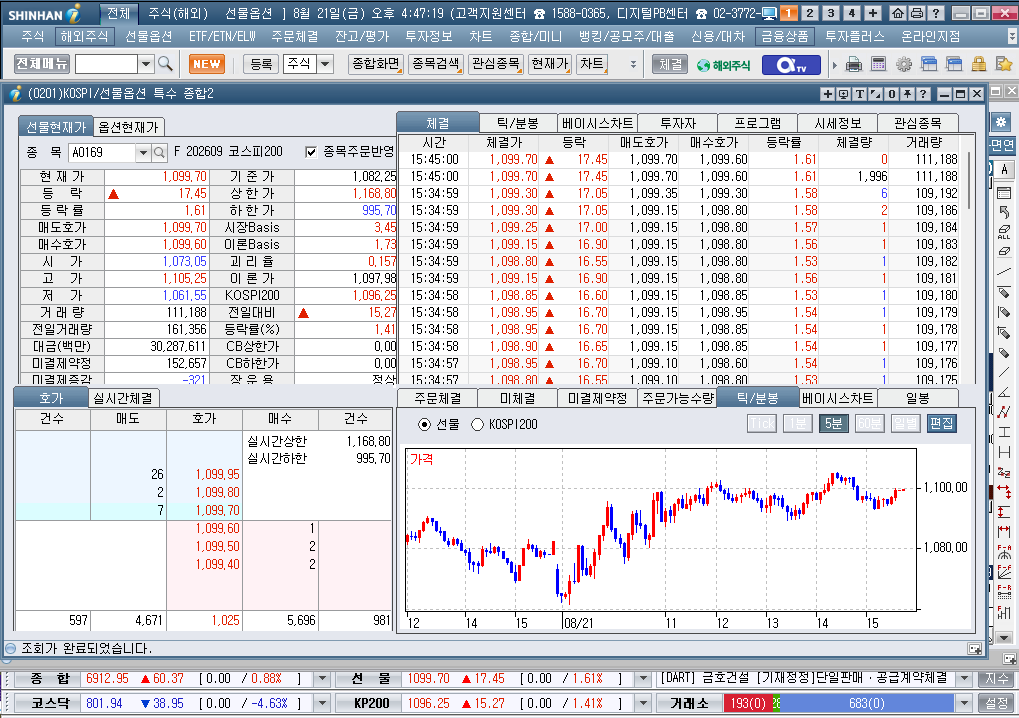Select the 1분 chart interval
The height and width of the screenshot is (718, 1019).
coord(797,424)
